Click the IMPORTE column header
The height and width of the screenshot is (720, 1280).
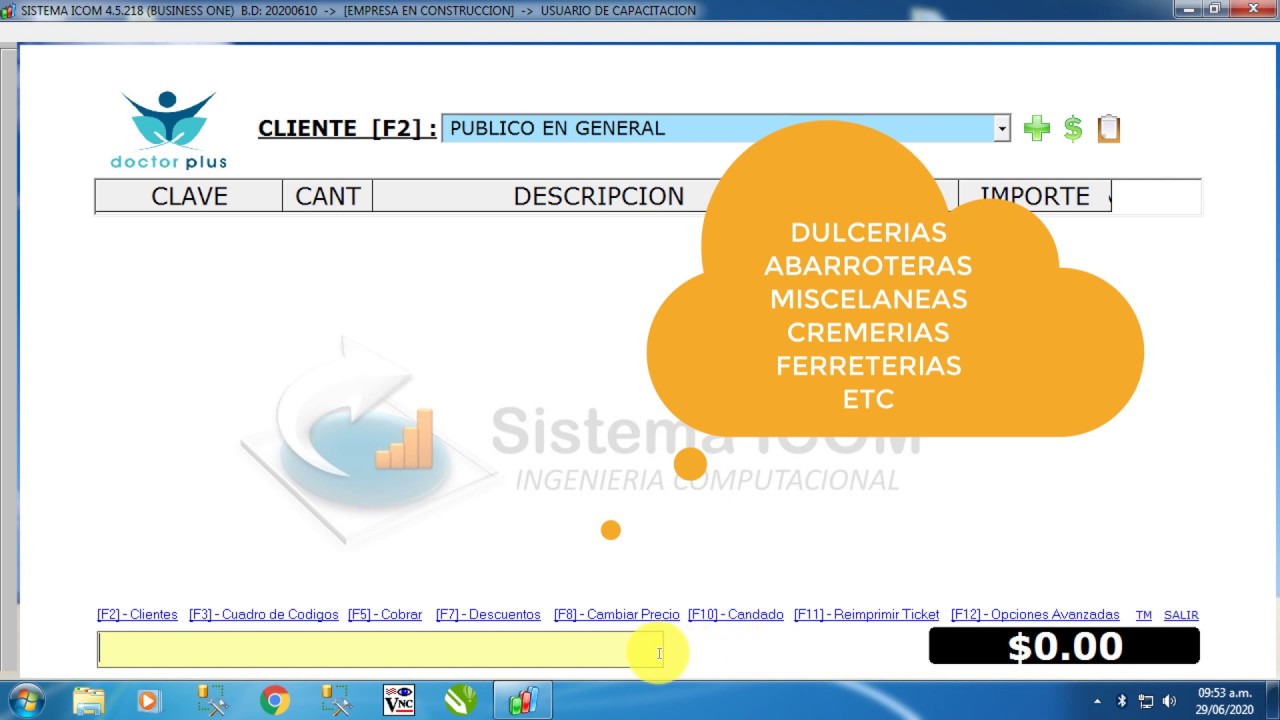point(1035,196)
